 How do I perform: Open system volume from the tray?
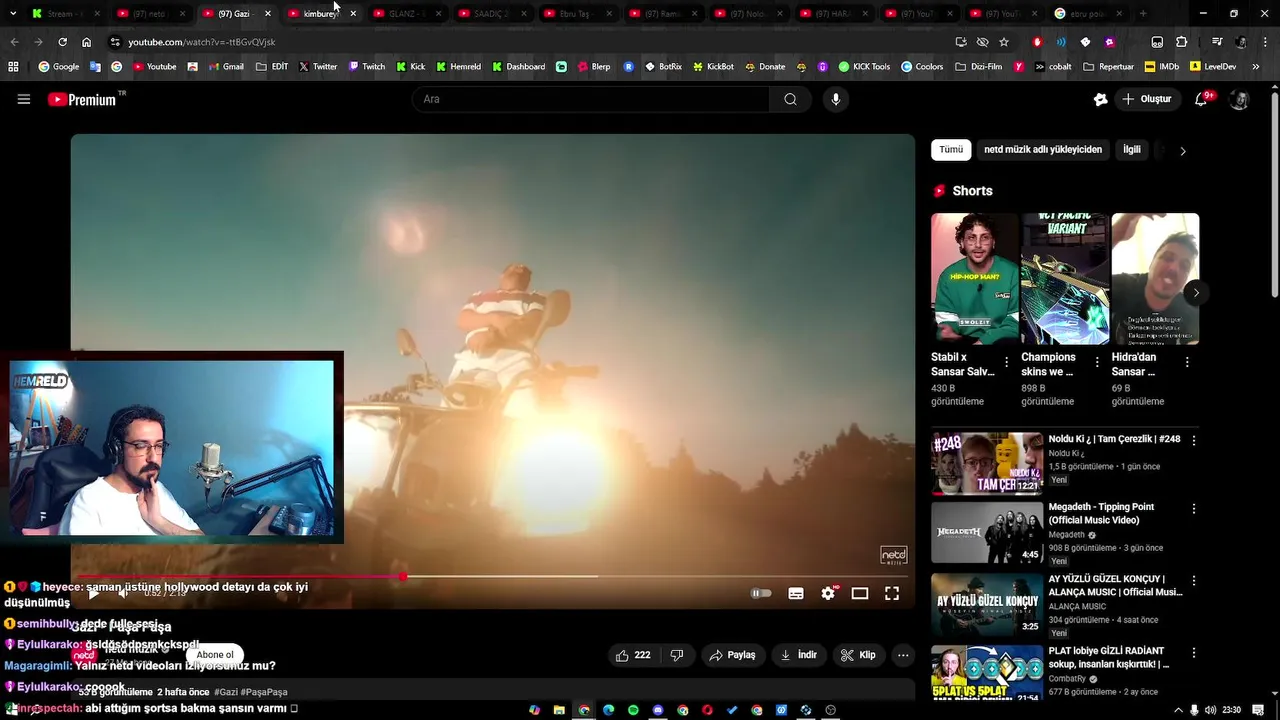1211,710
